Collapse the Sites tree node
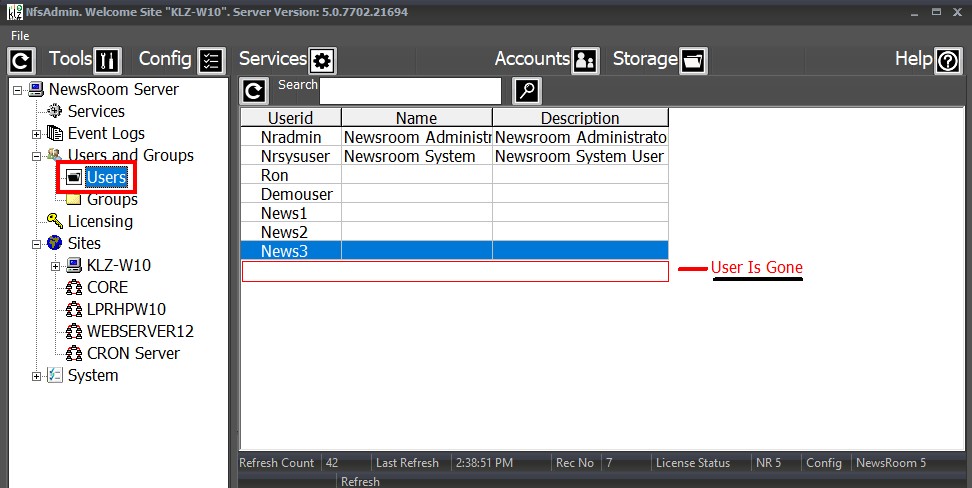 coord(37,244)
